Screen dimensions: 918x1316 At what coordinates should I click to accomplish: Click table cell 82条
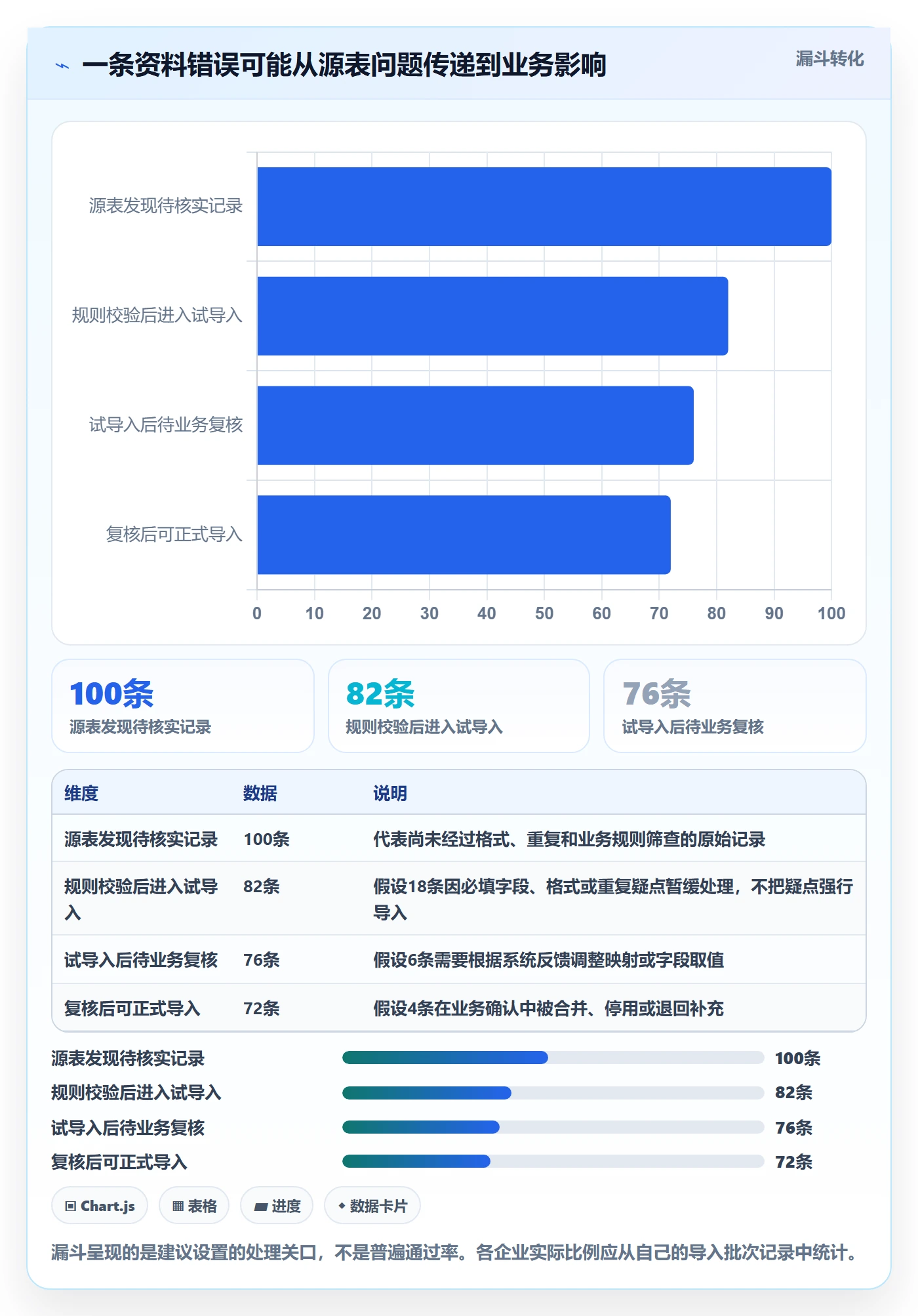coord(262,886)
